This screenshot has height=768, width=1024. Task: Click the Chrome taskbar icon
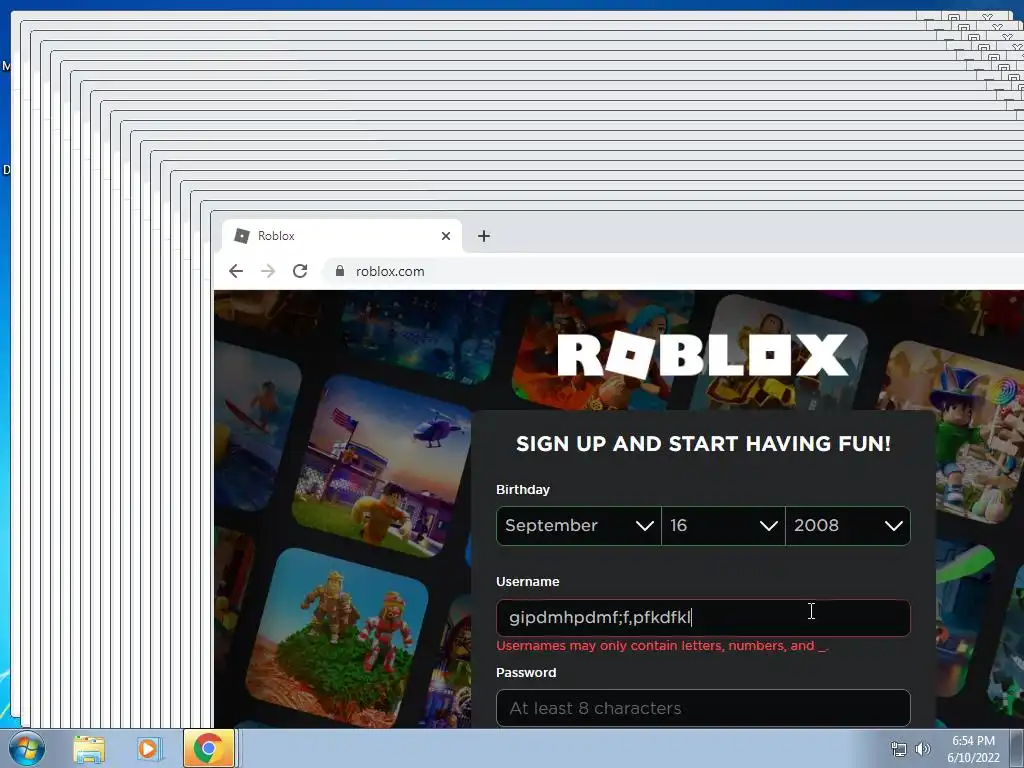209,748
